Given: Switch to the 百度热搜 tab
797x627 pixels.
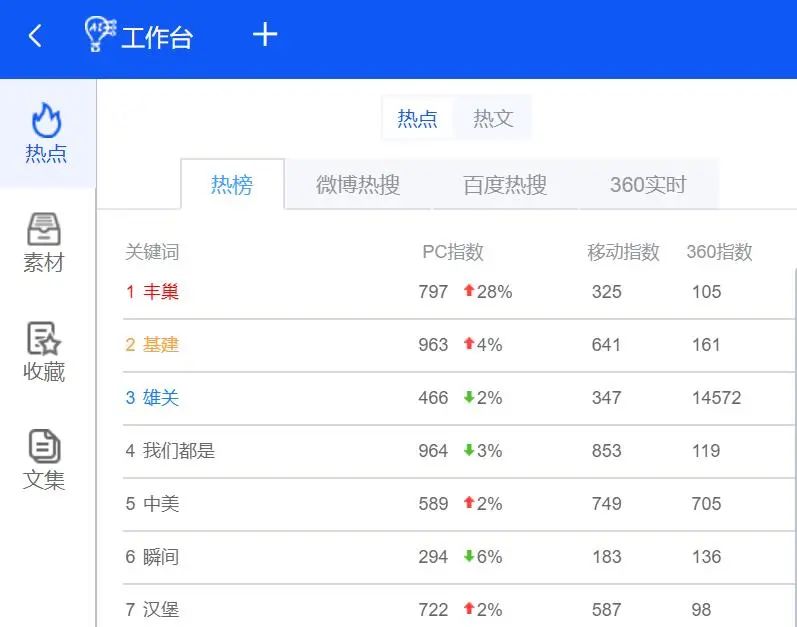Looking at the screenshot, I should [x=505, y=184].
